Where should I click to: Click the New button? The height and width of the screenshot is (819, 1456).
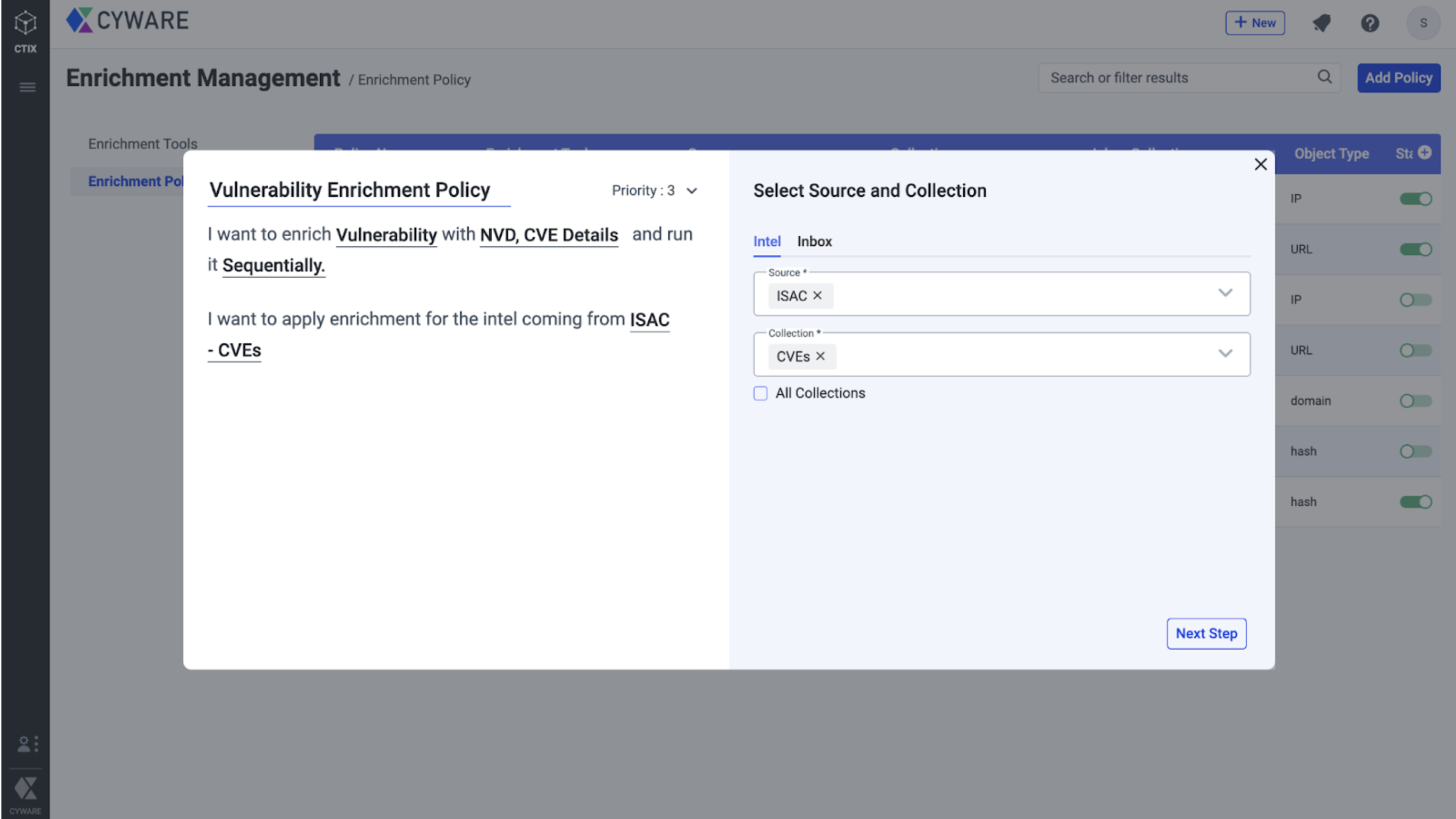coord(1255,23)
